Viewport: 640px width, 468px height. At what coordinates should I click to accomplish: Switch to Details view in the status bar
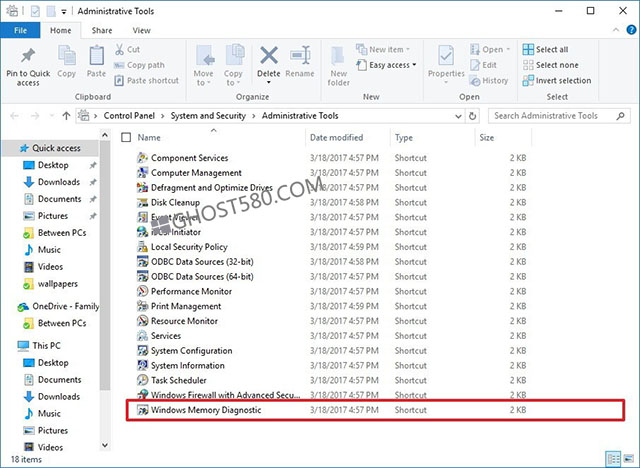[x=613, y=459]
